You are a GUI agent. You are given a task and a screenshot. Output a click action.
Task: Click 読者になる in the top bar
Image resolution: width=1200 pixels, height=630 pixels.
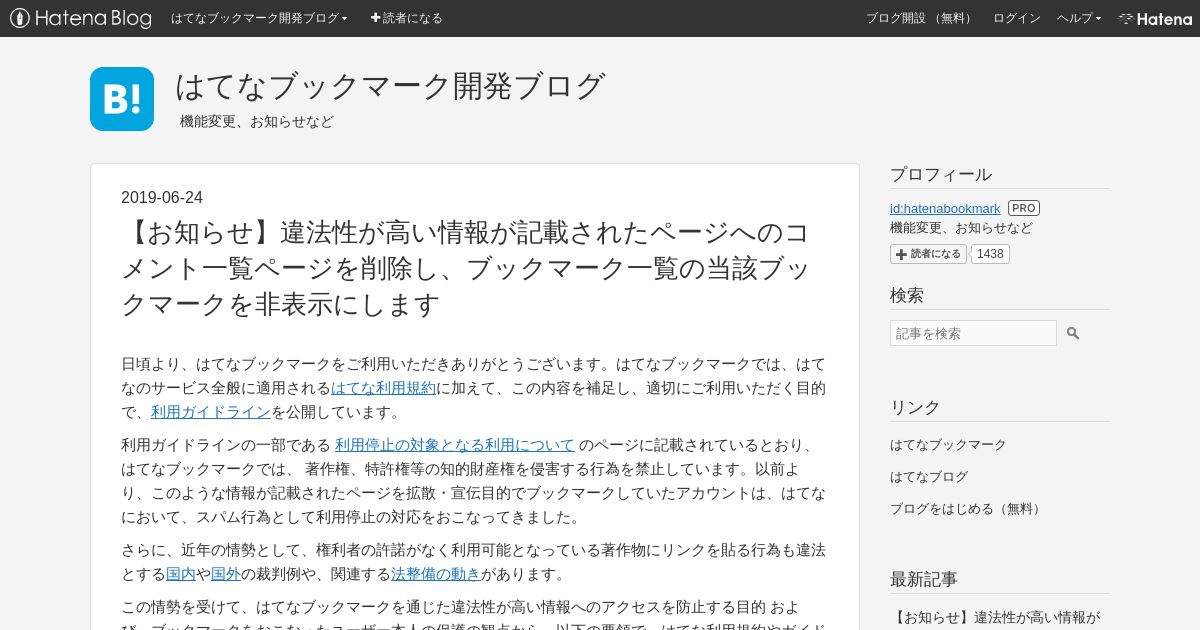click(x=406, y=18)
